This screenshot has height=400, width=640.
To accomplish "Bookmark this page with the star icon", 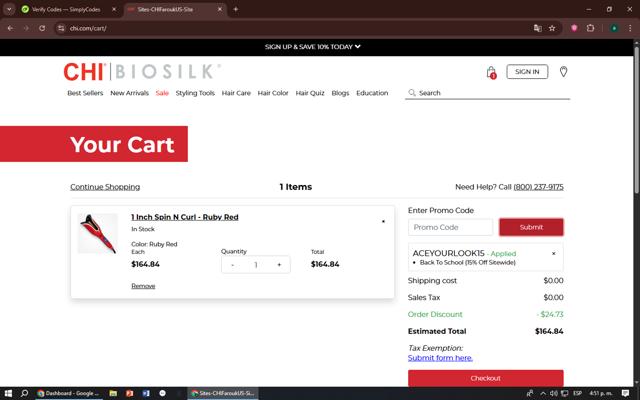I will click(552, 28).
